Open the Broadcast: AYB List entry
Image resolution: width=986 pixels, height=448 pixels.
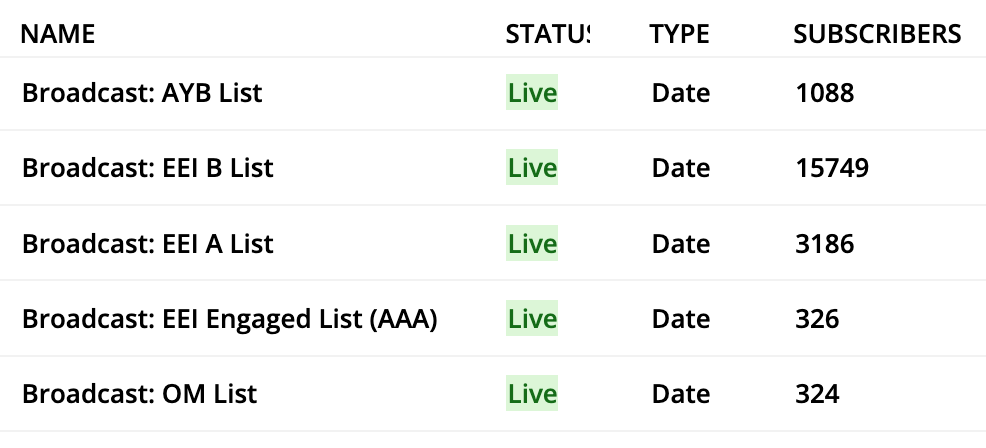(x=142, y=94)
